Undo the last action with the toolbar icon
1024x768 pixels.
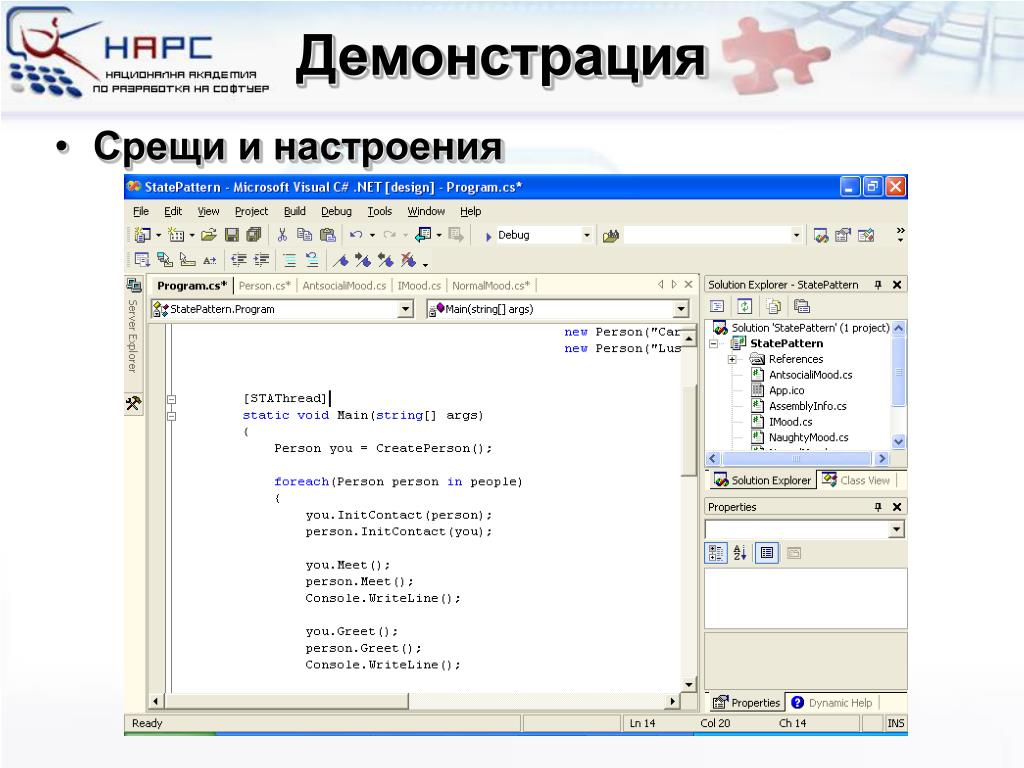[x=356, y=234]
